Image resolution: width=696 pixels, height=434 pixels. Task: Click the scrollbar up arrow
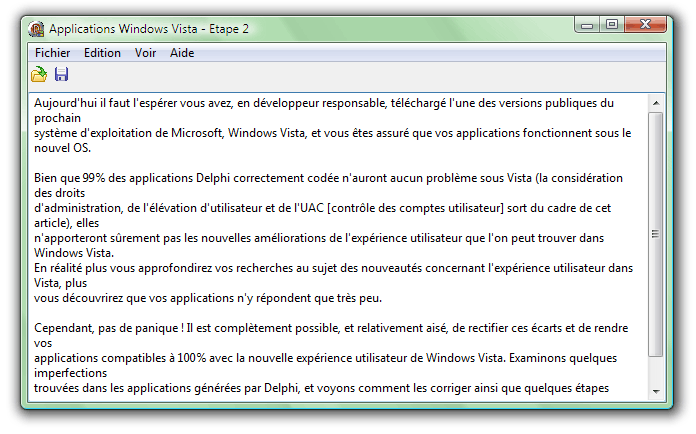pos(656,102)
